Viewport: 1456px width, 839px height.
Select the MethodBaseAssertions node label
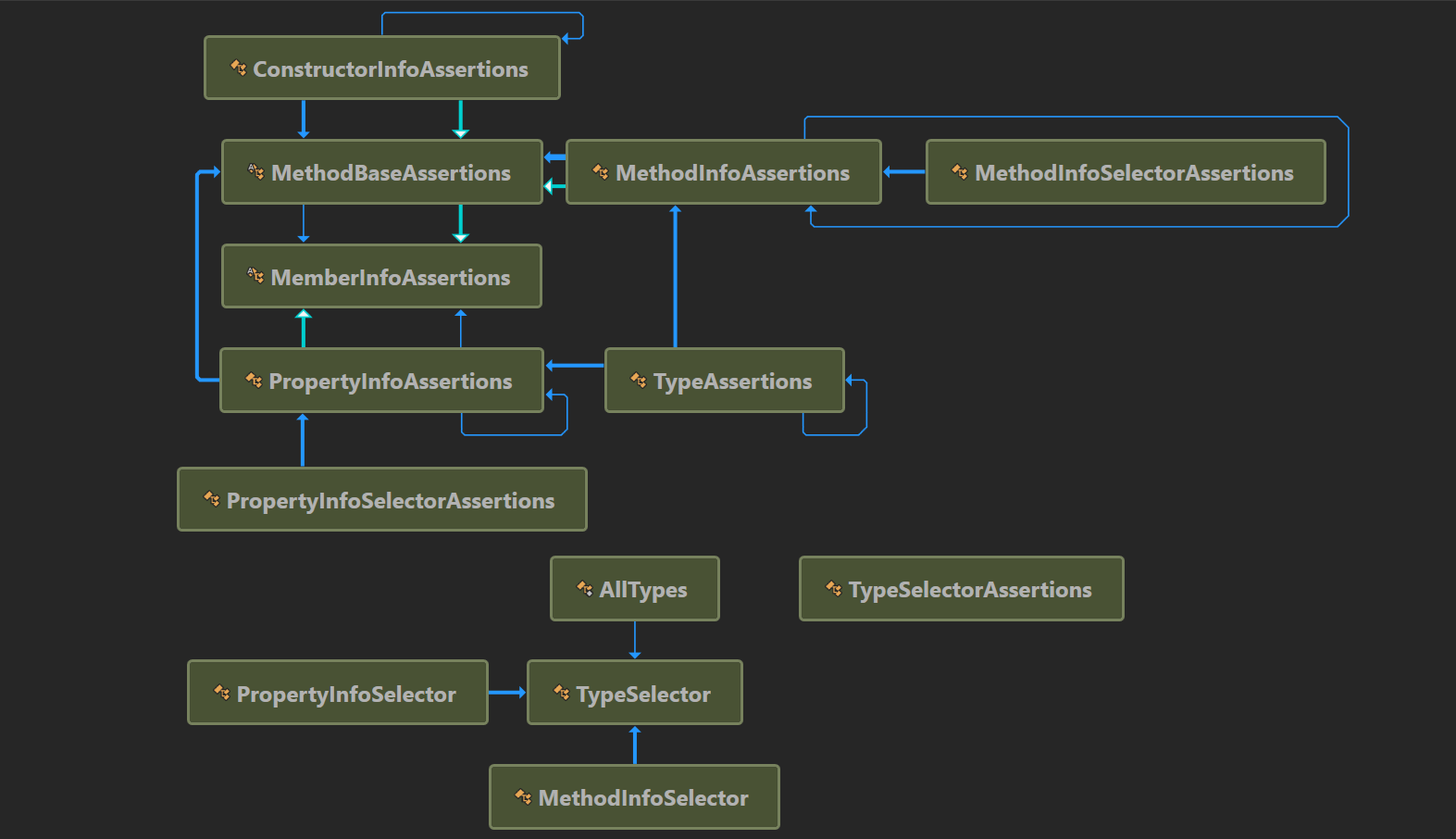click(x=391, y=173)
